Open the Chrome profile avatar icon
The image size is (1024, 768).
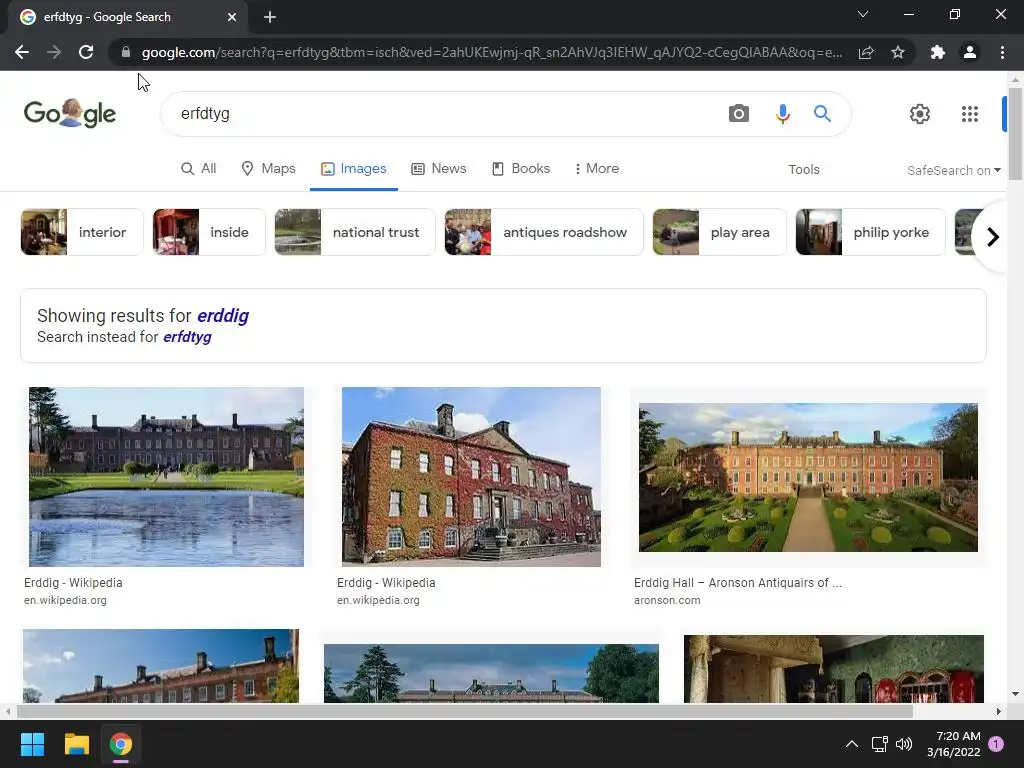click(970, 52)
